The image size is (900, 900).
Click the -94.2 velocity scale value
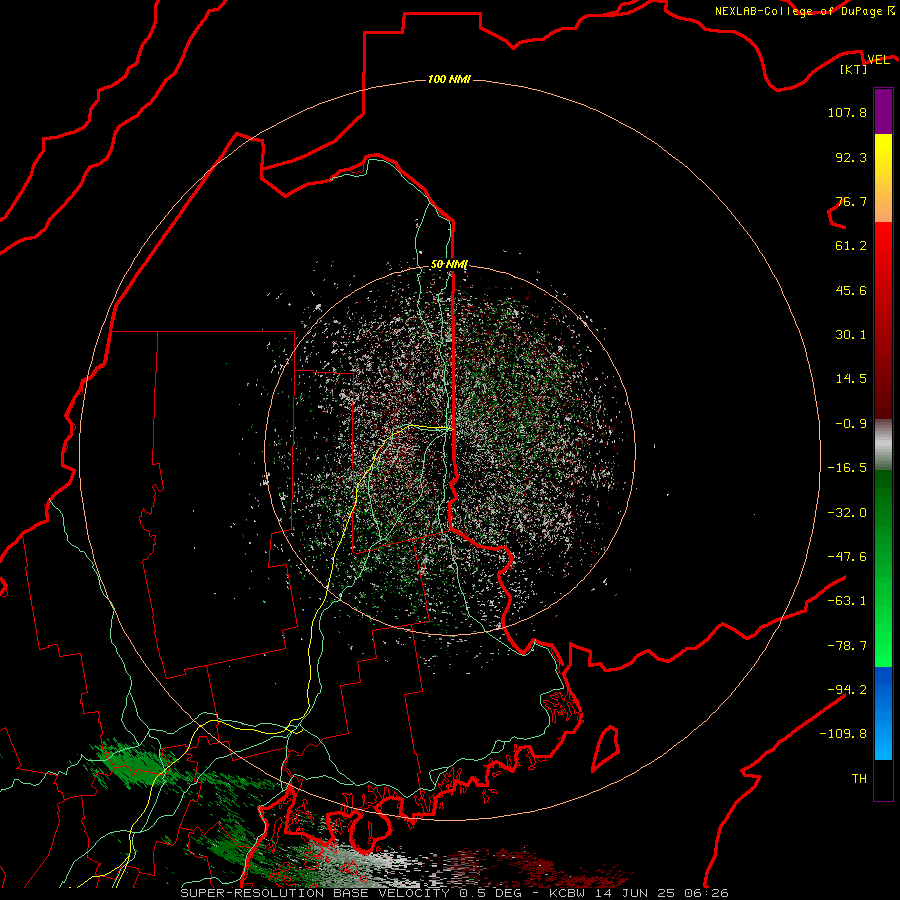[847, 690]
